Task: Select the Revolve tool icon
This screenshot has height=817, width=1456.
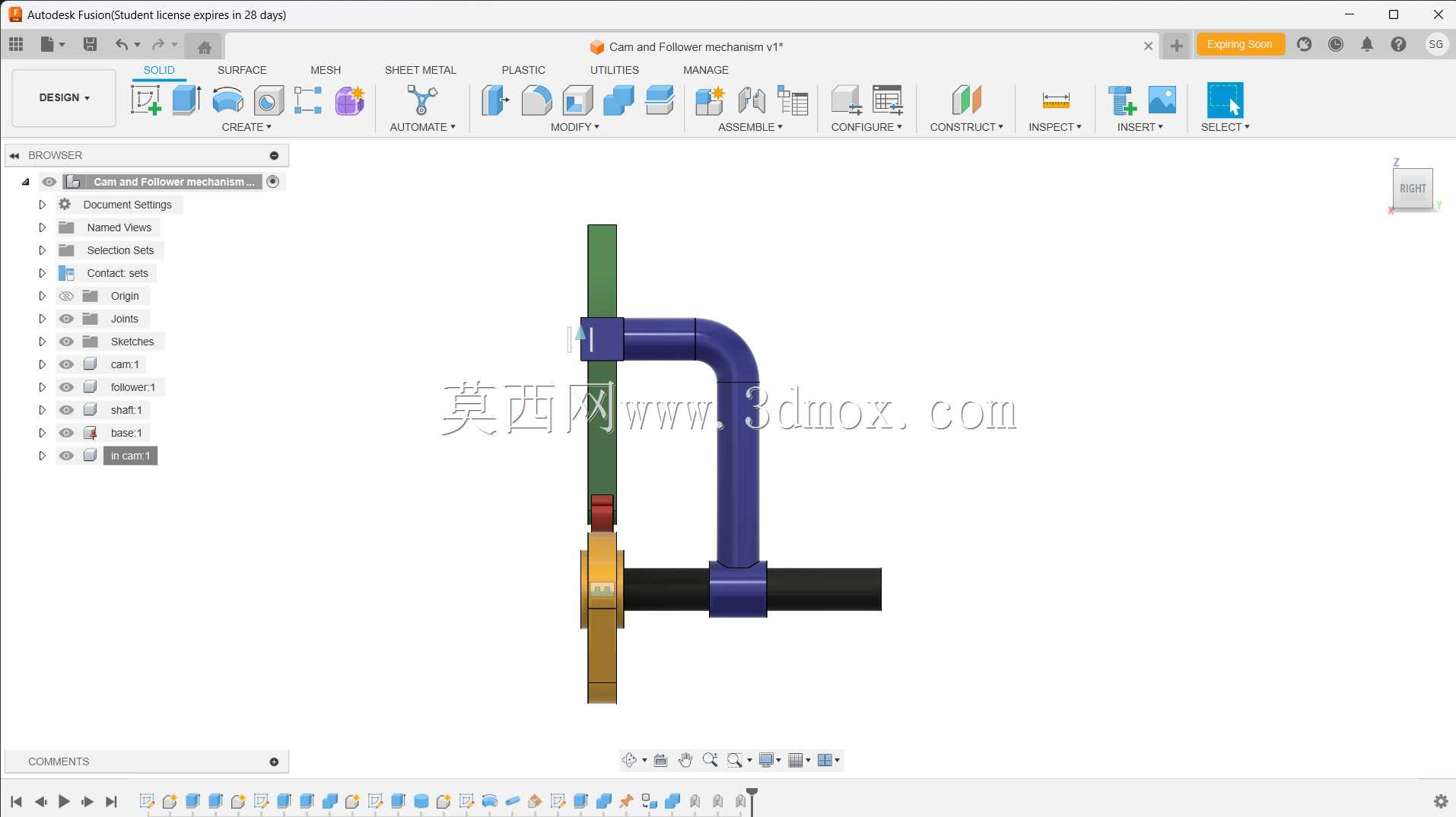Action: pos(227,100)
